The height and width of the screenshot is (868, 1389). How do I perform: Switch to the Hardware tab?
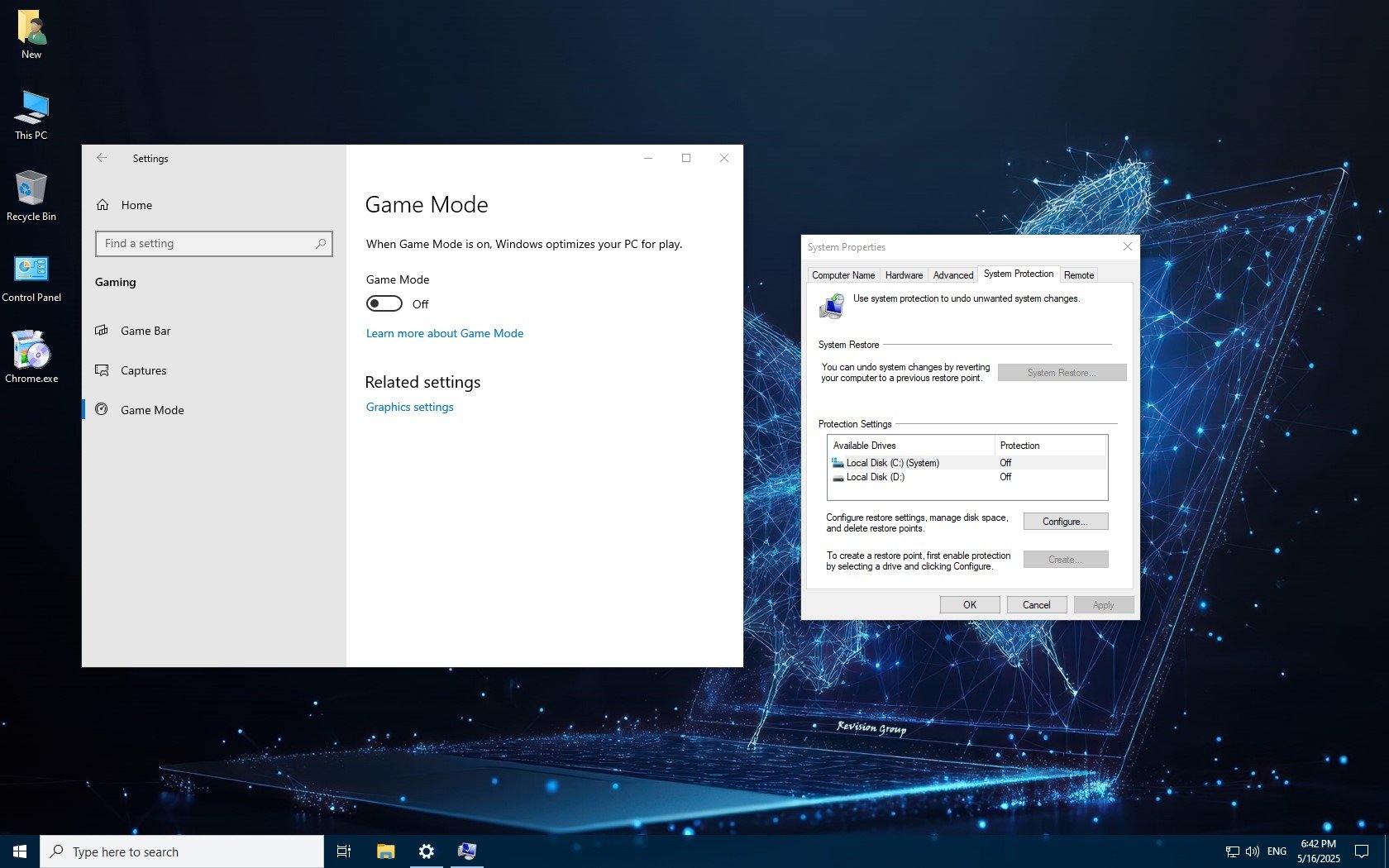(x=904, y=275)
